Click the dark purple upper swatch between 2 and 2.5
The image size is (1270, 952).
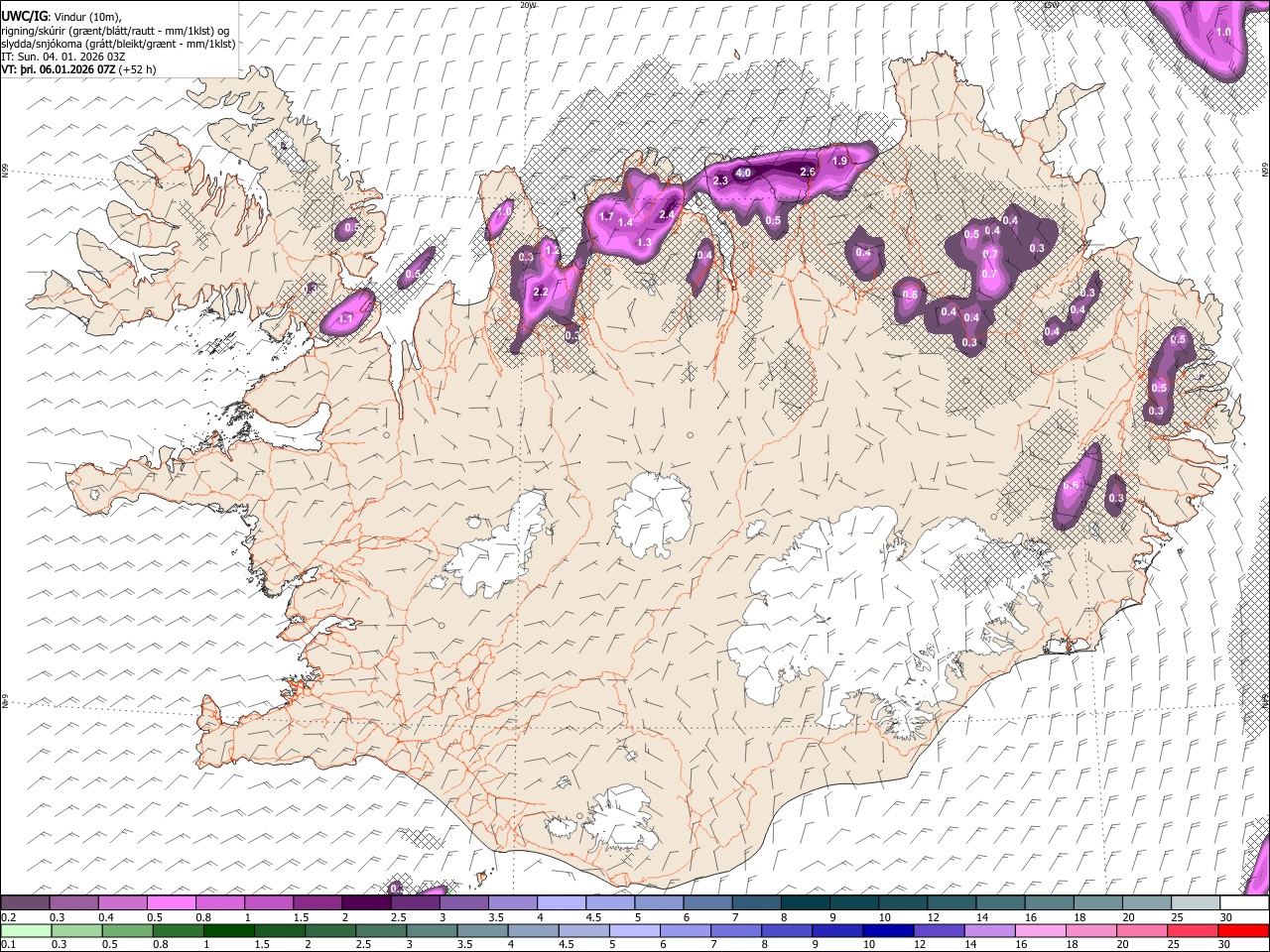pos(366,902)
